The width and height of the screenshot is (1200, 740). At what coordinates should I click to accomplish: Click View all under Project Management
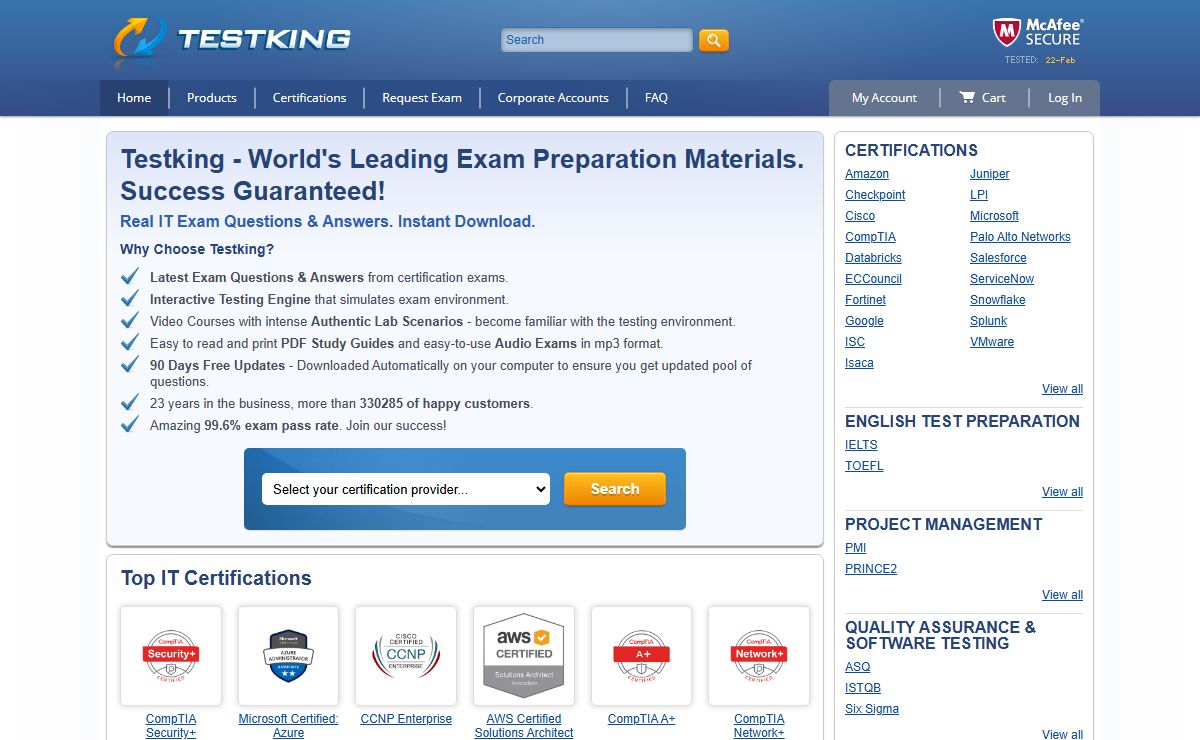point(1062,595)
